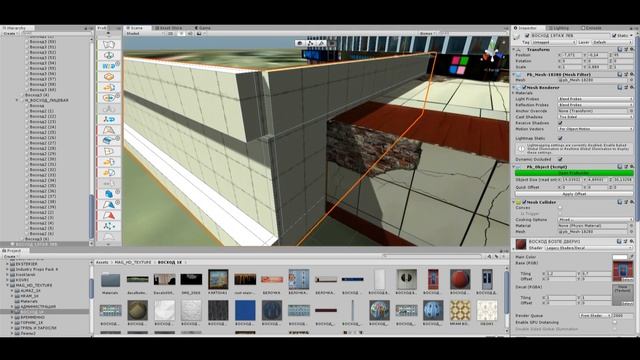Open Pb_Object script gear menu
This screenshot has width=640, height=360.
point(631,167)
